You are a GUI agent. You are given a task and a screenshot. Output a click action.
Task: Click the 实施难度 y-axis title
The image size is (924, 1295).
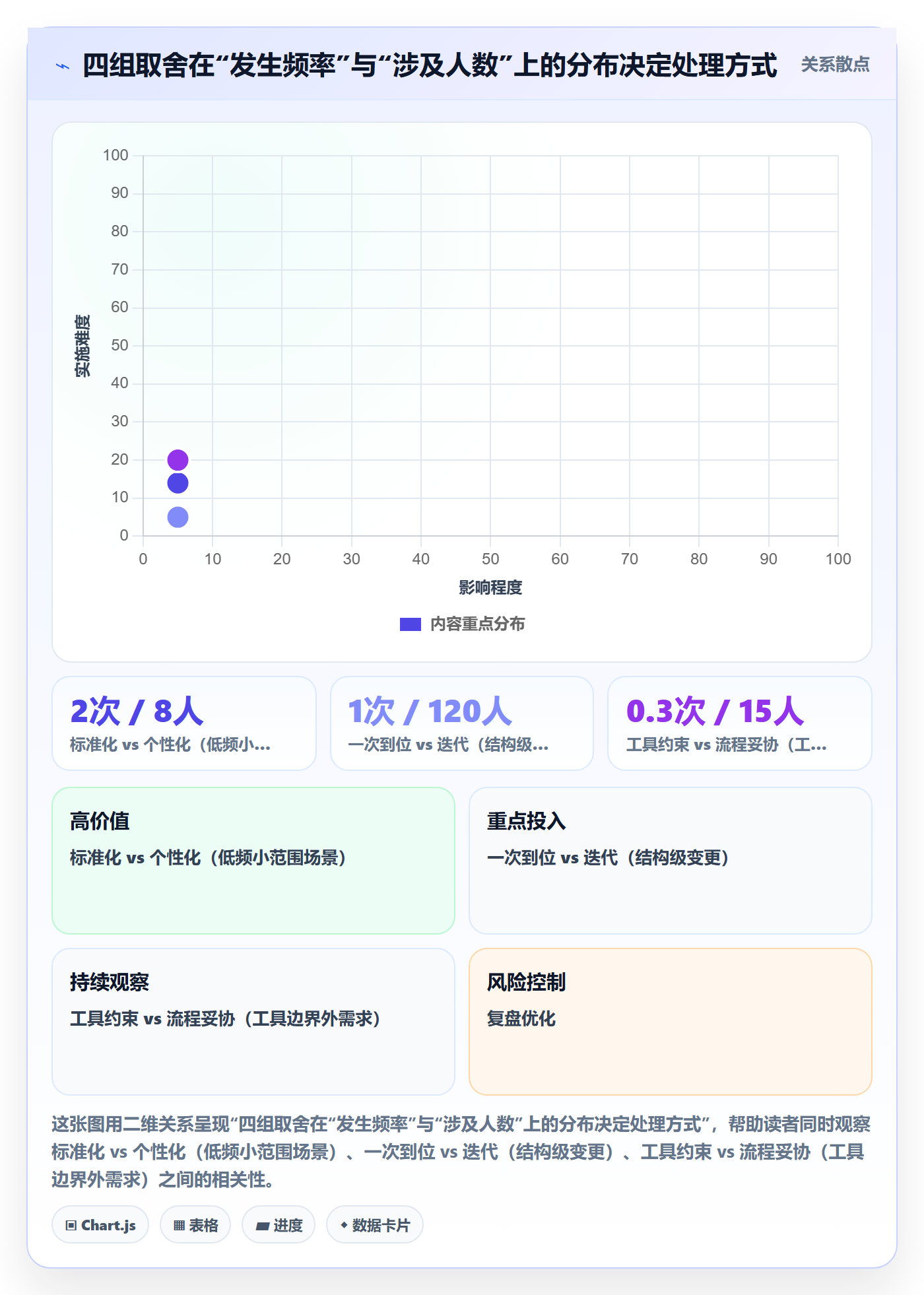82,345
